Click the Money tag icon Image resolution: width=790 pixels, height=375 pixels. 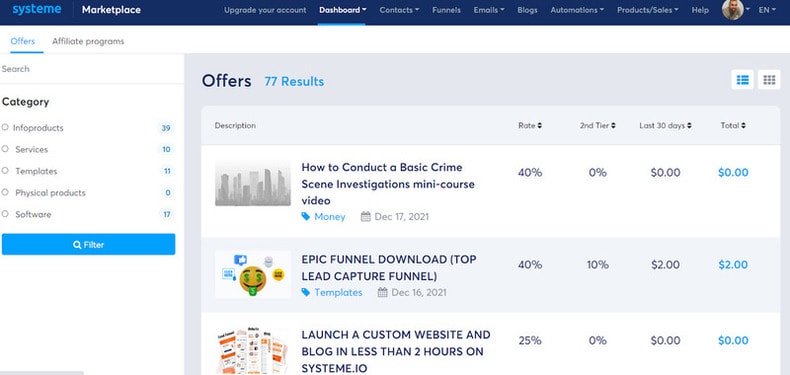coord(305,217)
